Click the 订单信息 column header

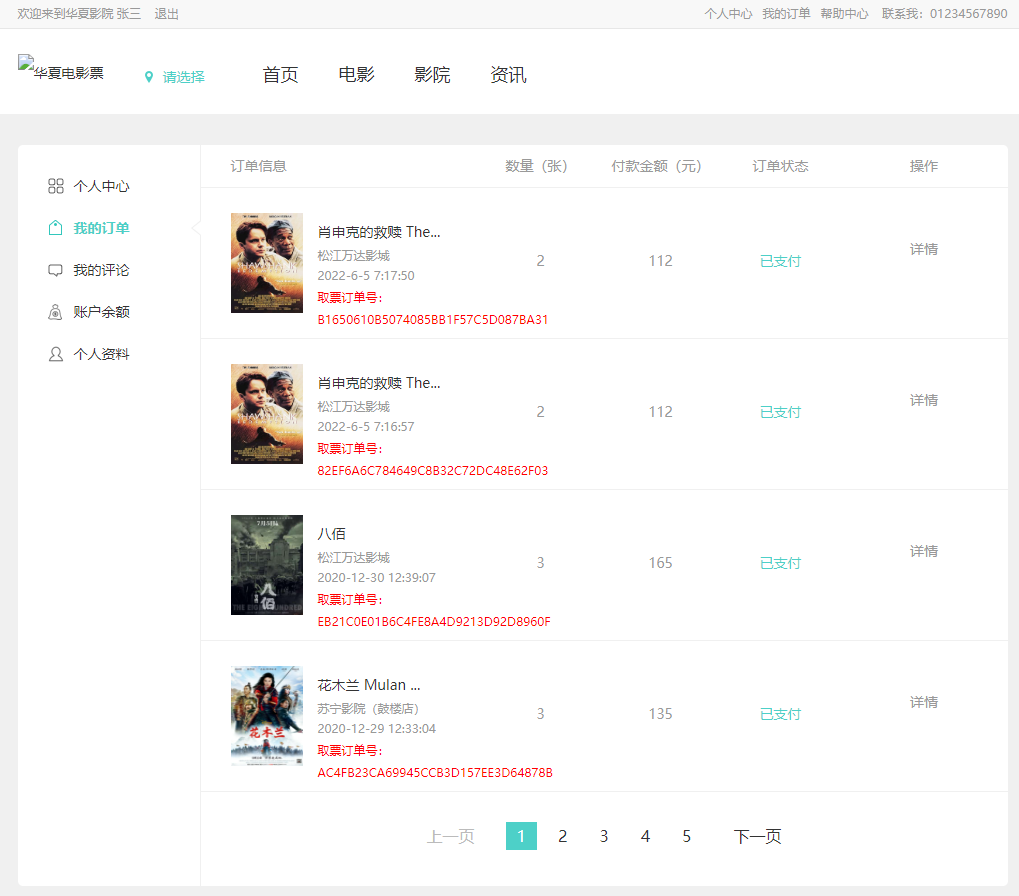(x=259, y=166)
